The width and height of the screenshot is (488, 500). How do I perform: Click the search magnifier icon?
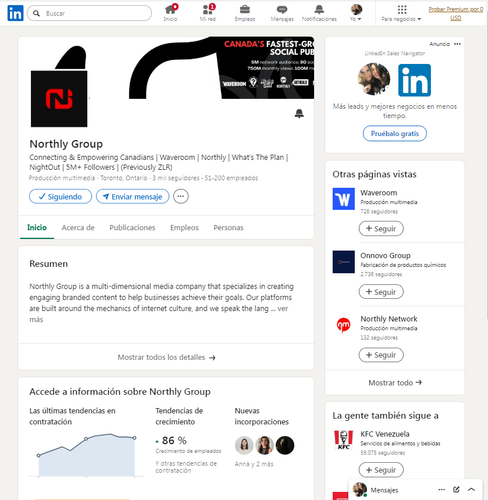point(37,13)
